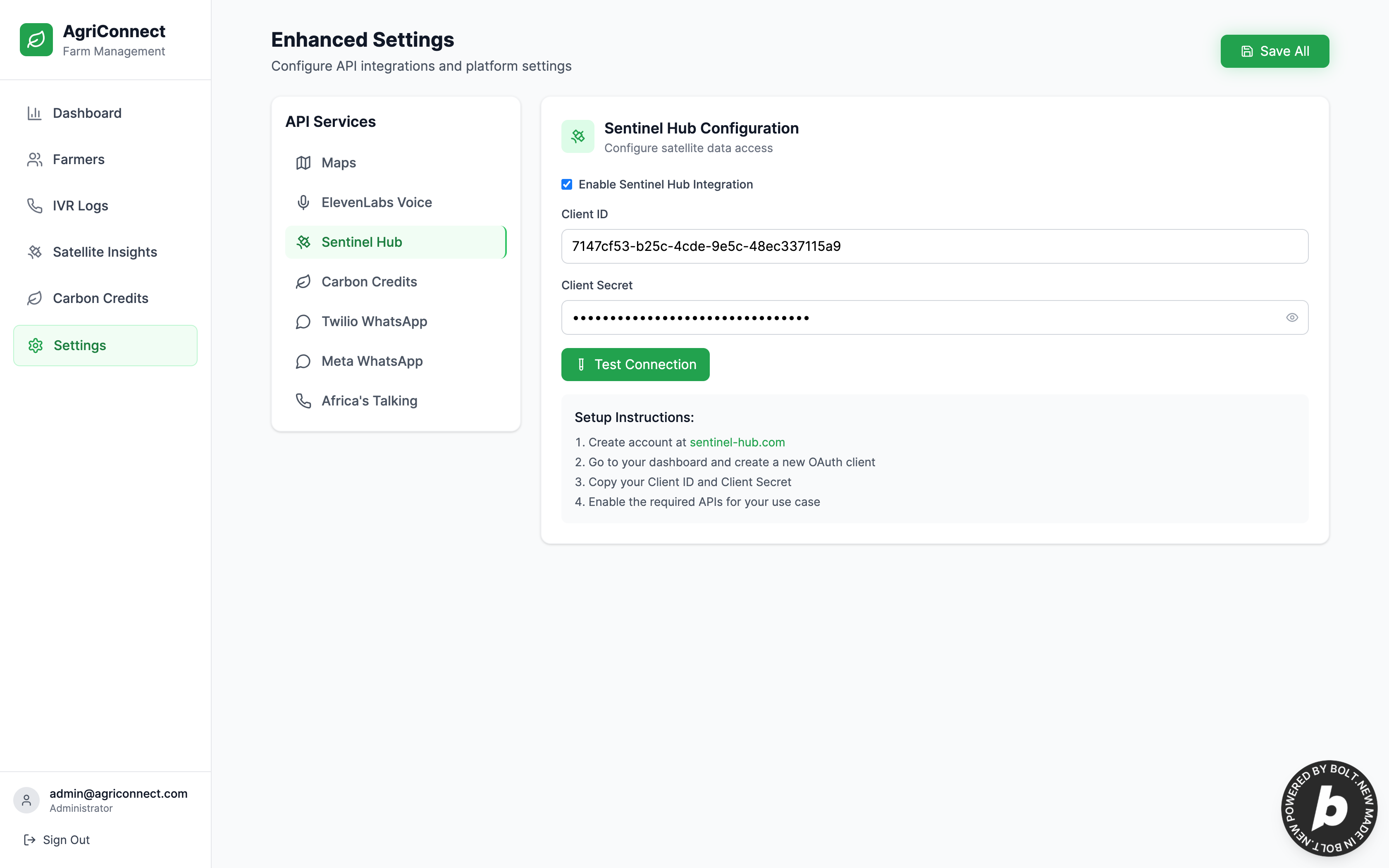The image size is (1389, 868).
Task: Show the Client Secret with eye icon
Action: pos(1291,317)
